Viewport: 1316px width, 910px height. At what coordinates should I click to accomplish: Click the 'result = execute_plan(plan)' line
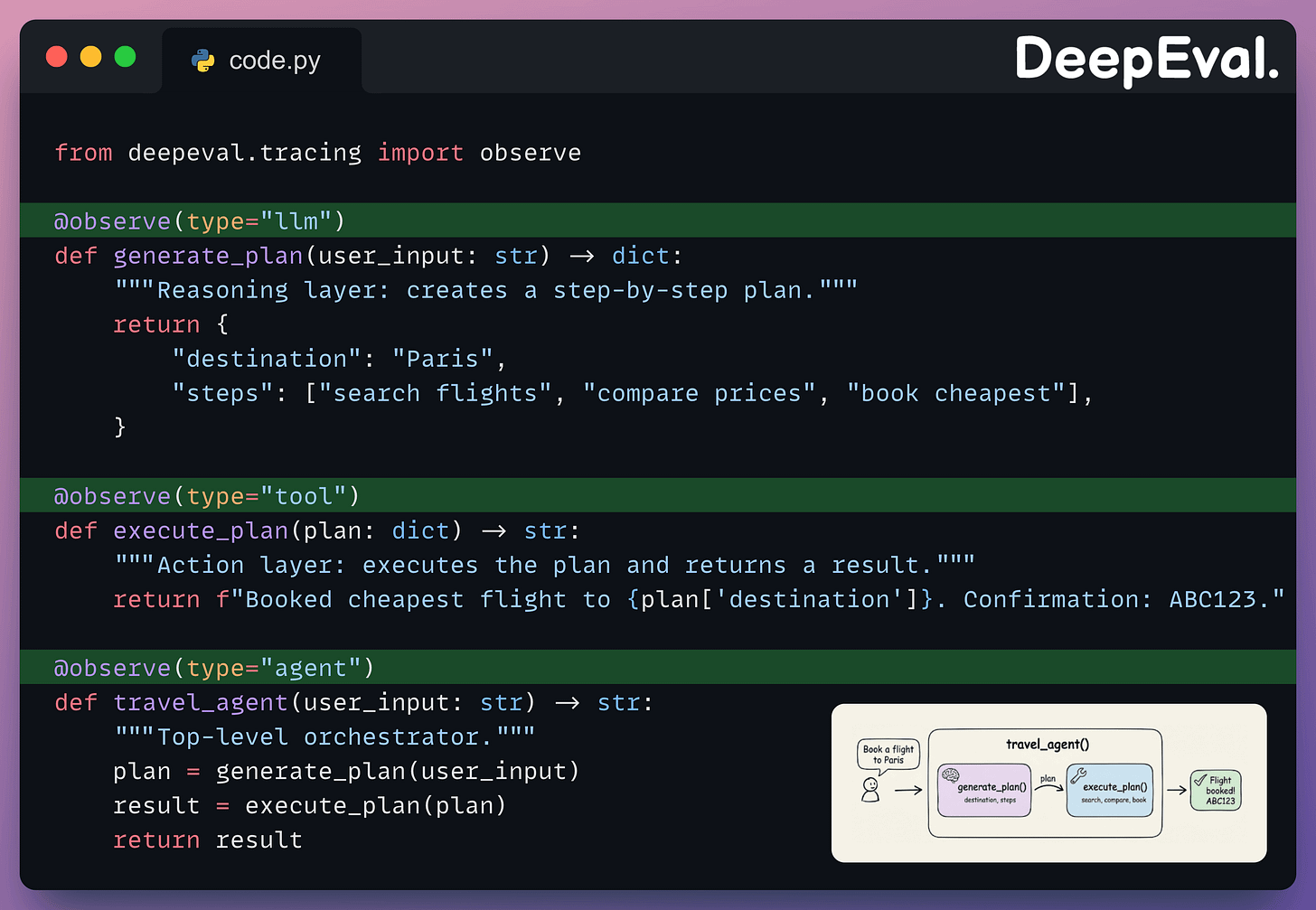310,805
